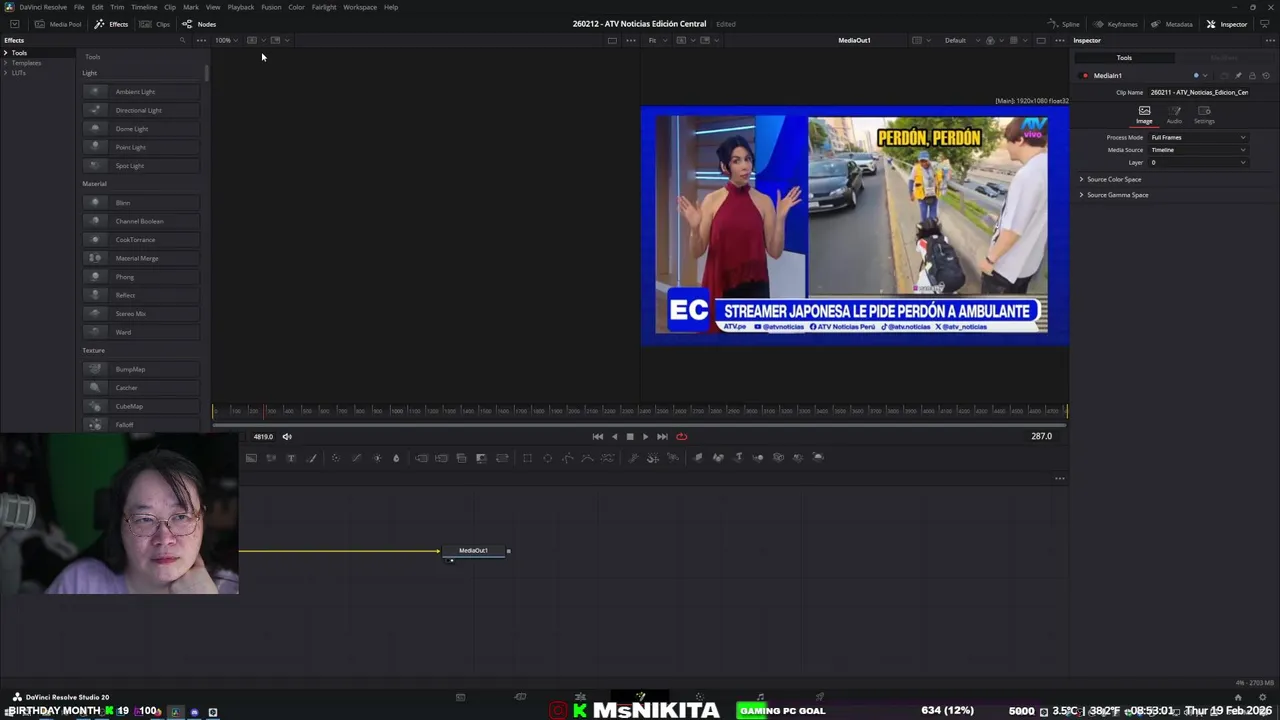The width and height of the screenshot is (1280, 720).
Task: Select the Rectangle mask tool icon
Action: (527, 458)
